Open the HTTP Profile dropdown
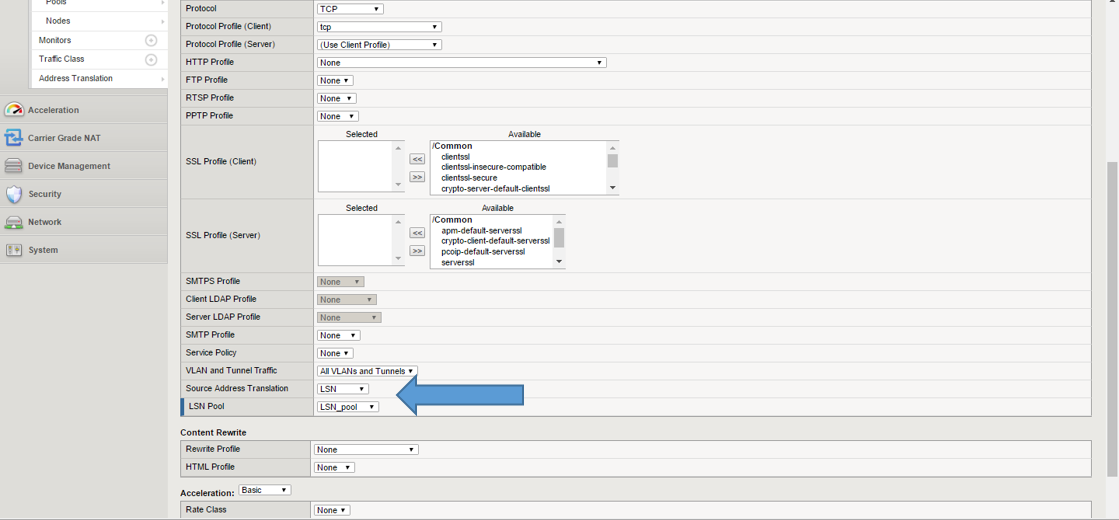Viewport: 1119px width, 520px height. click(x=461, y=63)
